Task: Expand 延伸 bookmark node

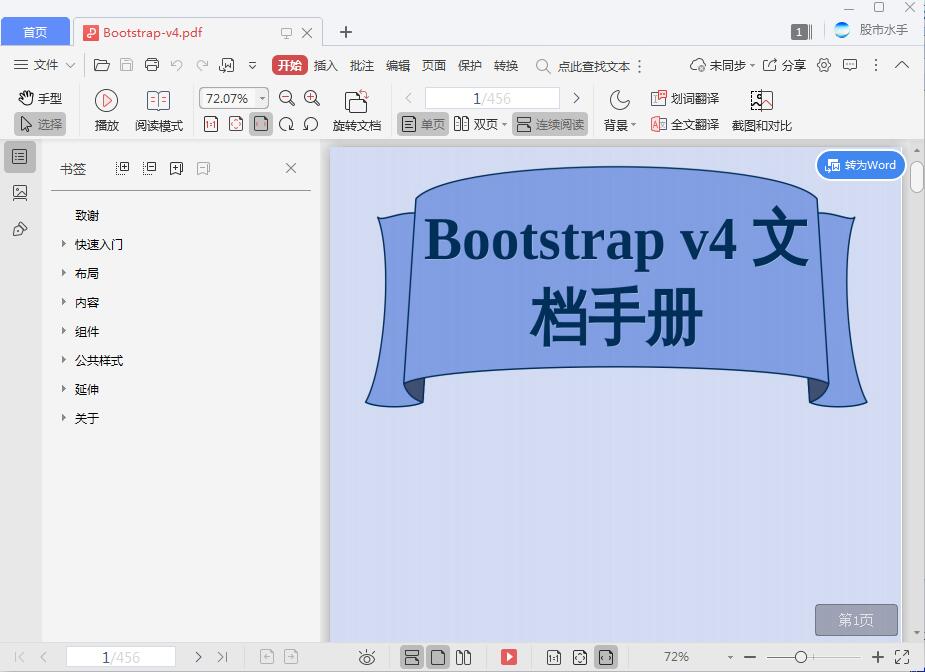Action: [x=64, y=388]
